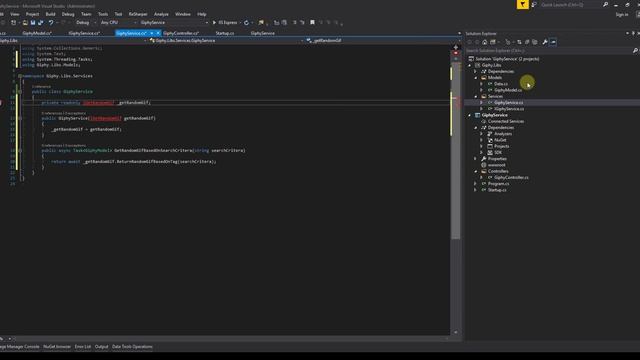Switch to the GiphyModel.cs tab

37,33
